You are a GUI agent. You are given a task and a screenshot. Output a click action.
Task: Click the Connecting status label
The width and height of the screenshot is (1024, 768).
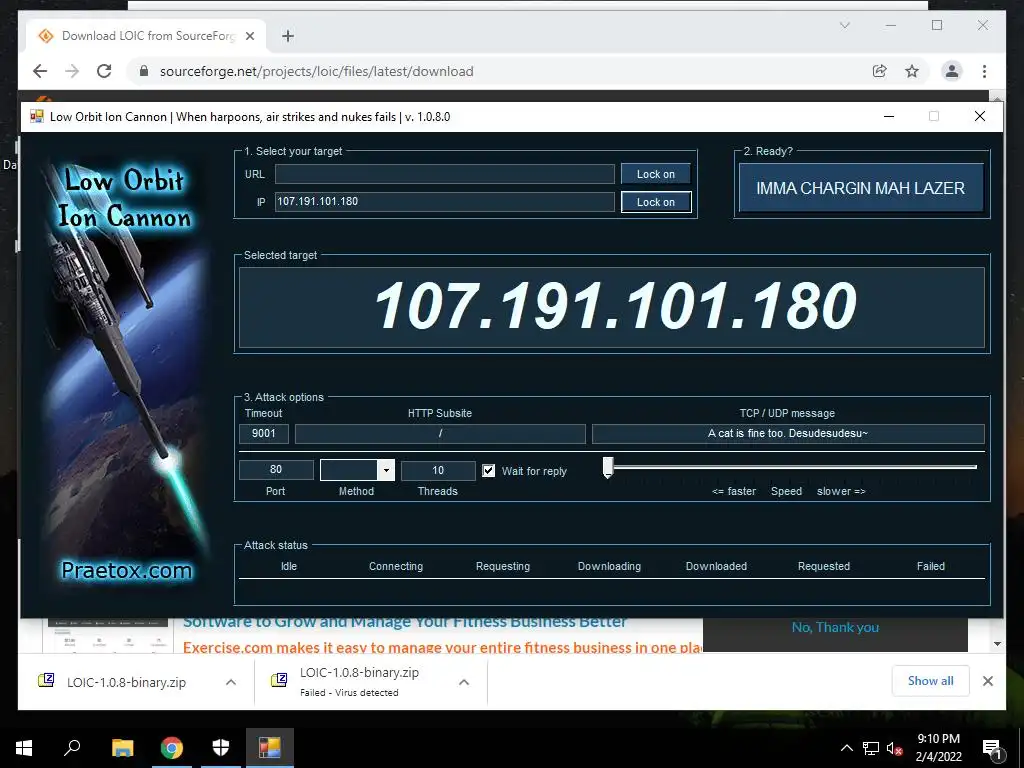pyautogui.click(x=396, y=566)
